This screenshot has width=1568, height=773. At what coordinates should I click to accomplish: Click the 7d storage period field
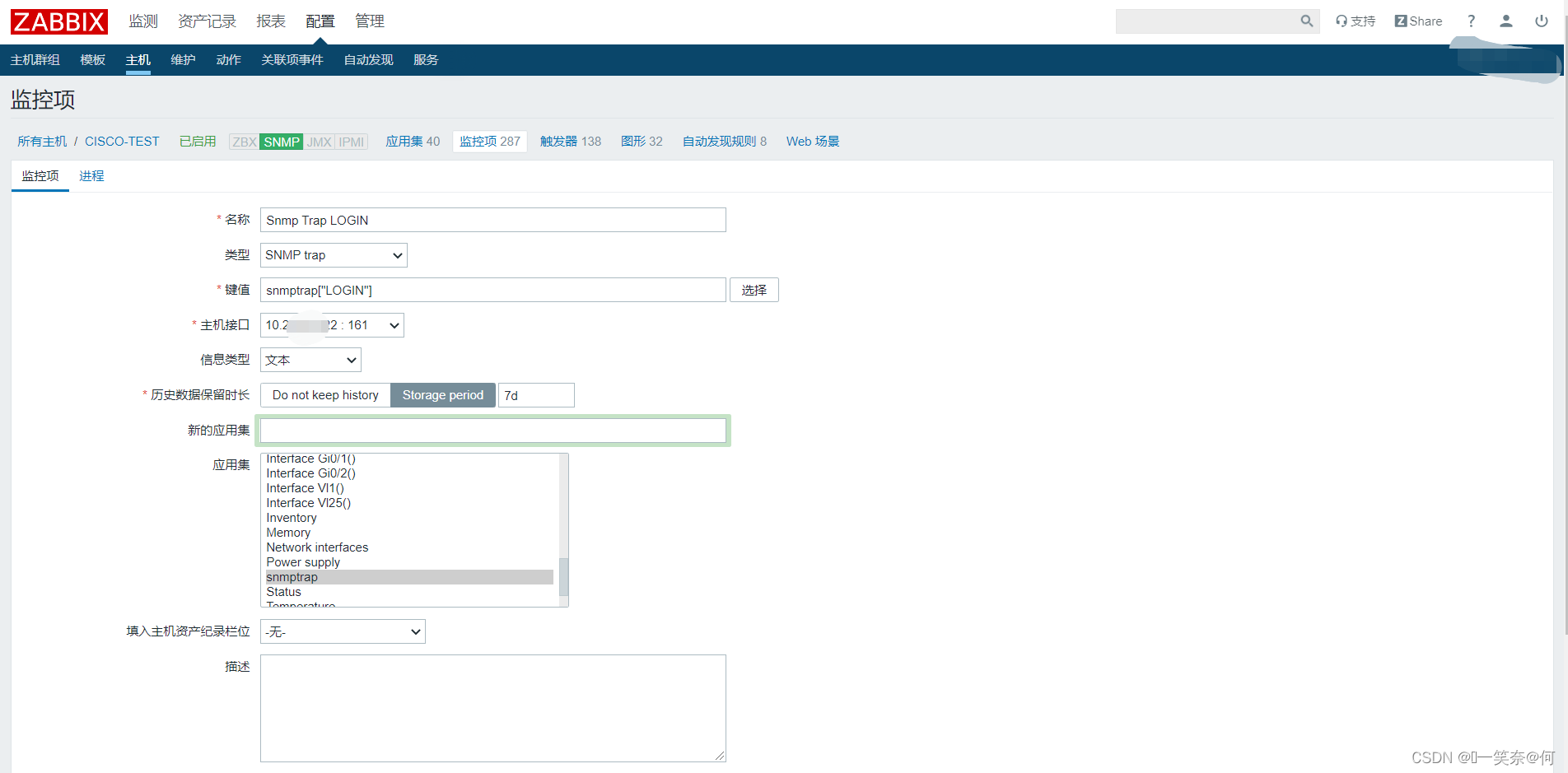tap(536, 395)
